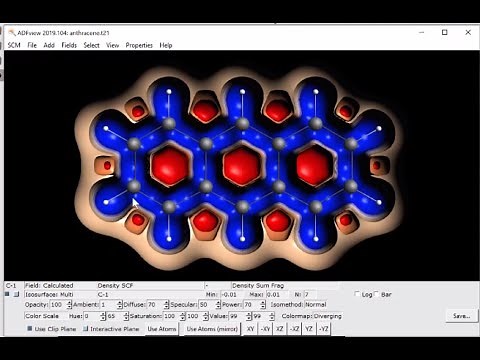Click the C-1 label left of Field: Calculated
This screenshot has width=480, height=360.
[11, 286]
